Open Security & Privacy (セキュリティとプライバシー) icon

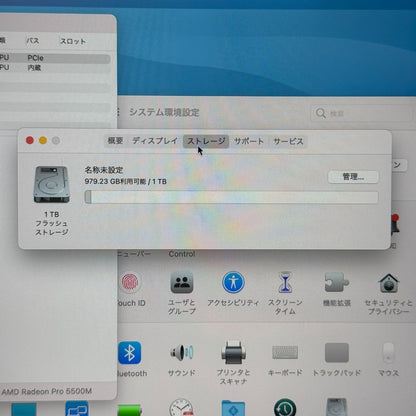click(389, 283)
